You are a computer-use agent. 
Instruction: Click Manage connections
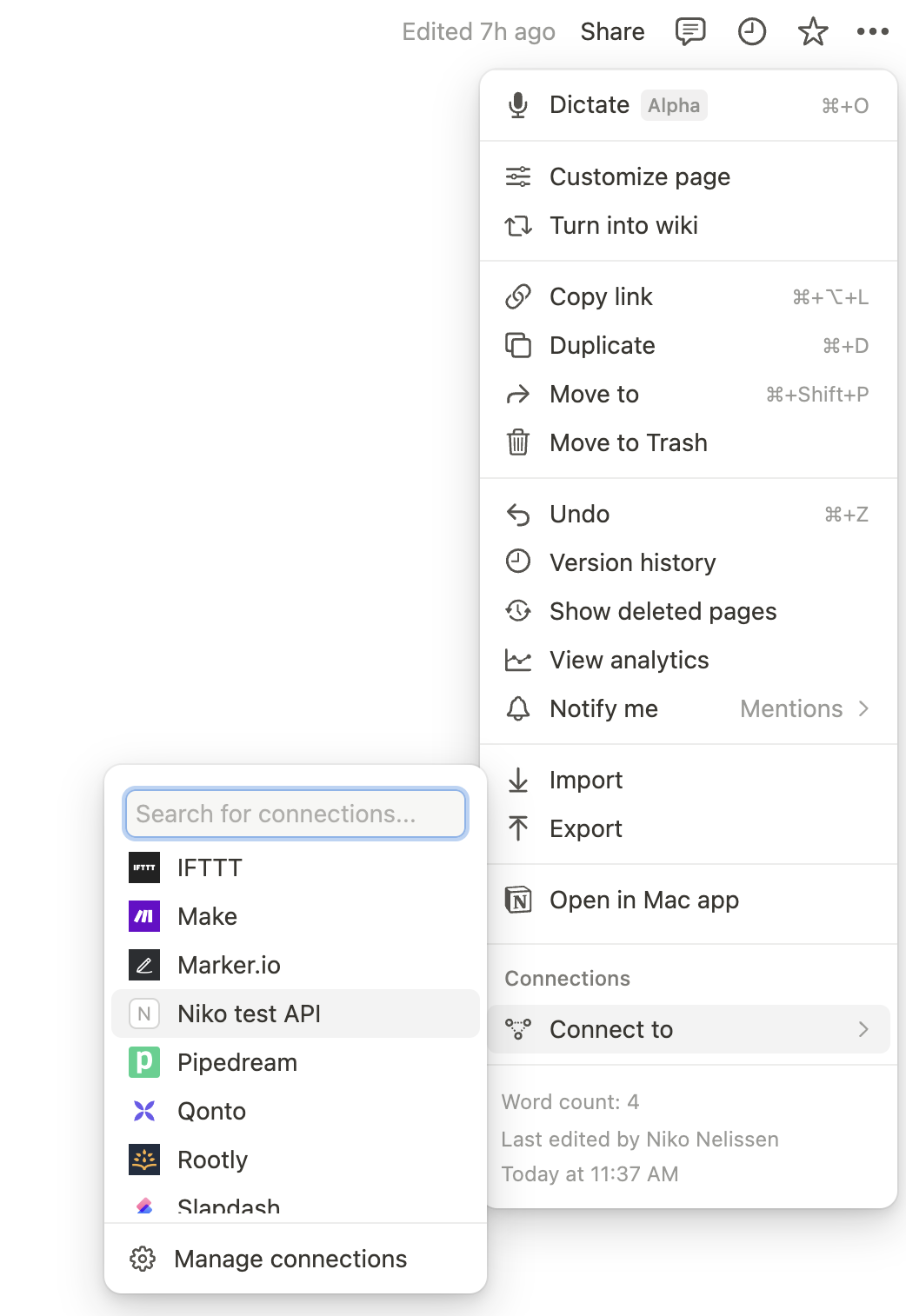coord(296,1259)
